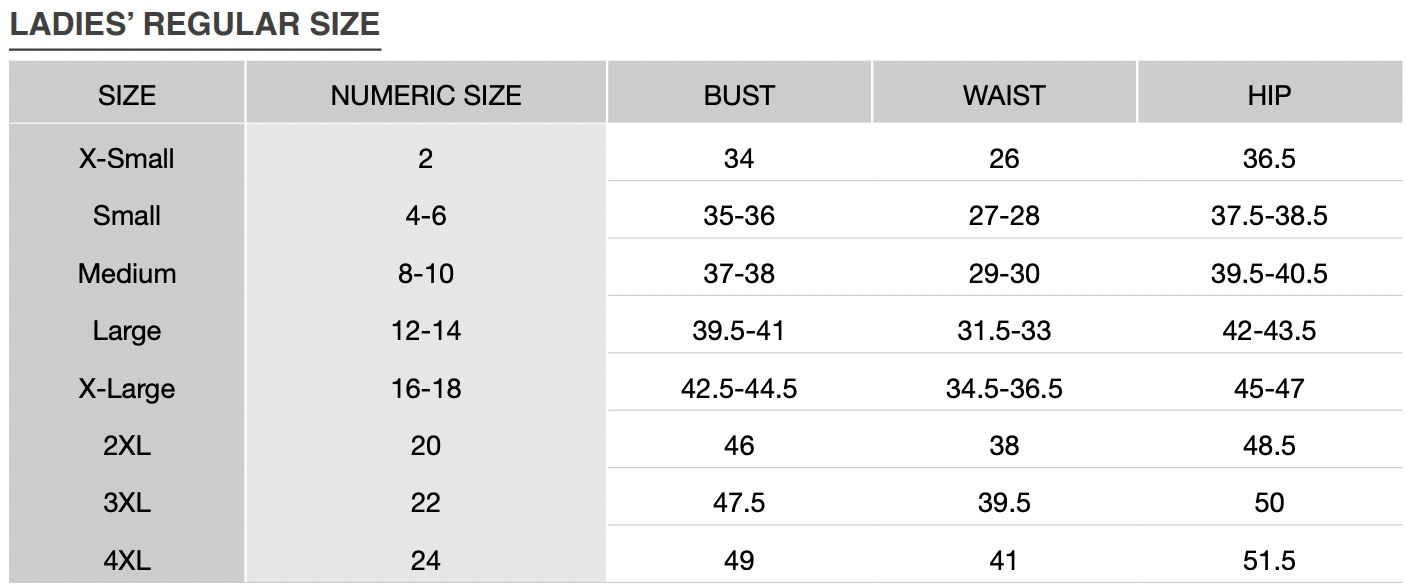The height and width of the screenshot is (586, 1406).
Task: Click numeric size 4-6 cell
Action: click(426, 215)
